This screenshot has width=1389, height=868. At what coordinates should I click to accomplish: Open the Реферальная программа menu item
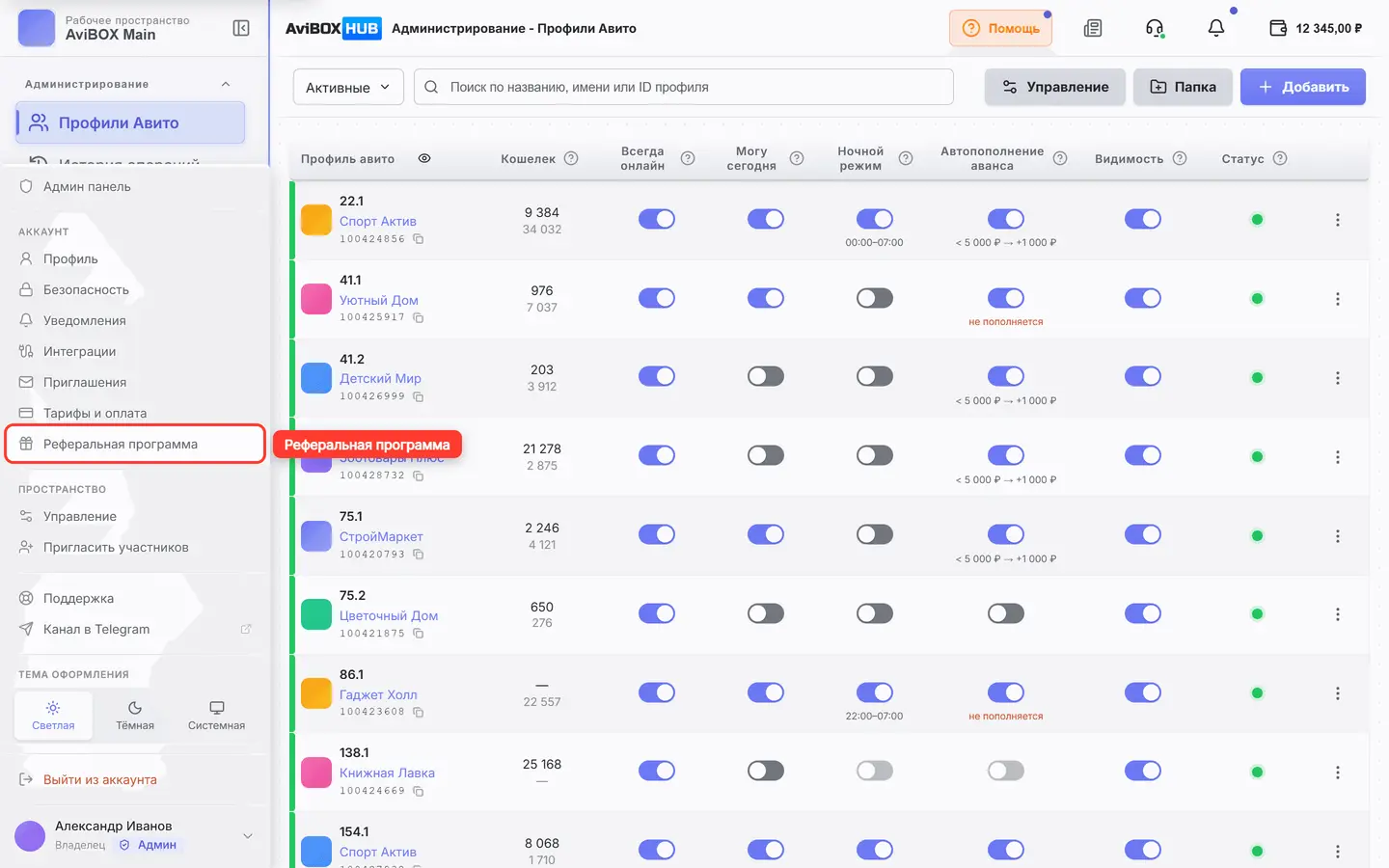[135, 444]
